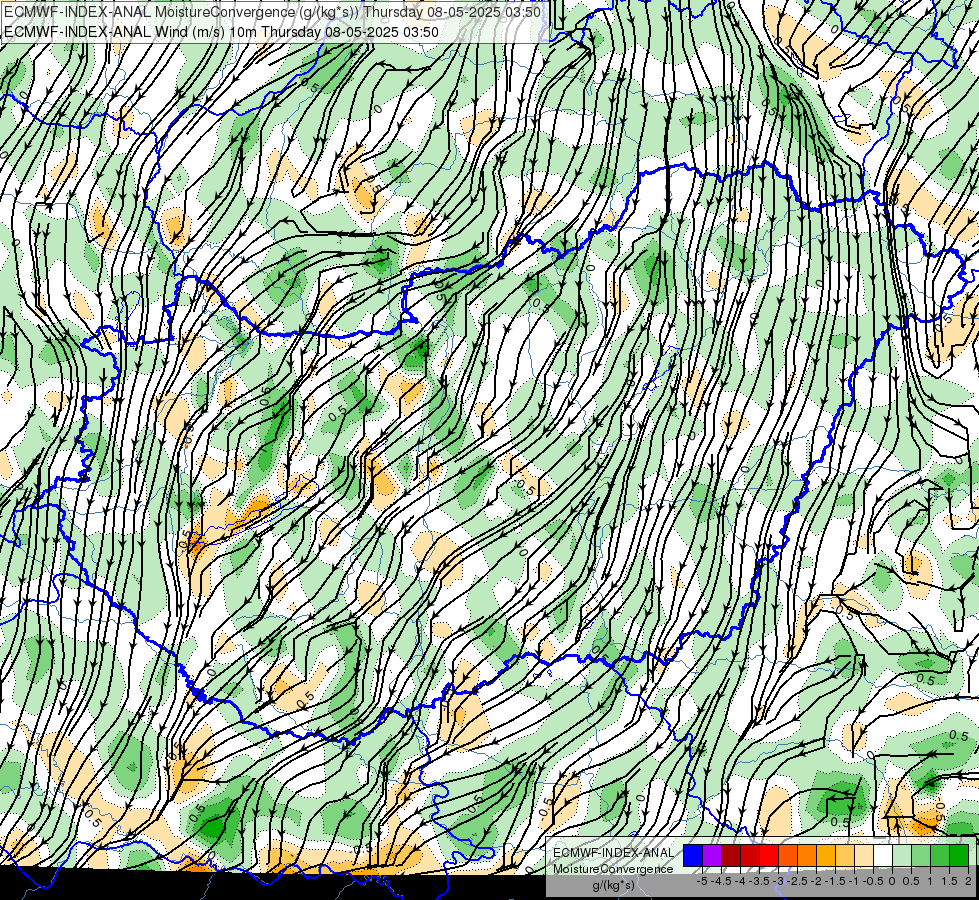Click the -3.5 tick label on the color scale

tap(759, 881)
